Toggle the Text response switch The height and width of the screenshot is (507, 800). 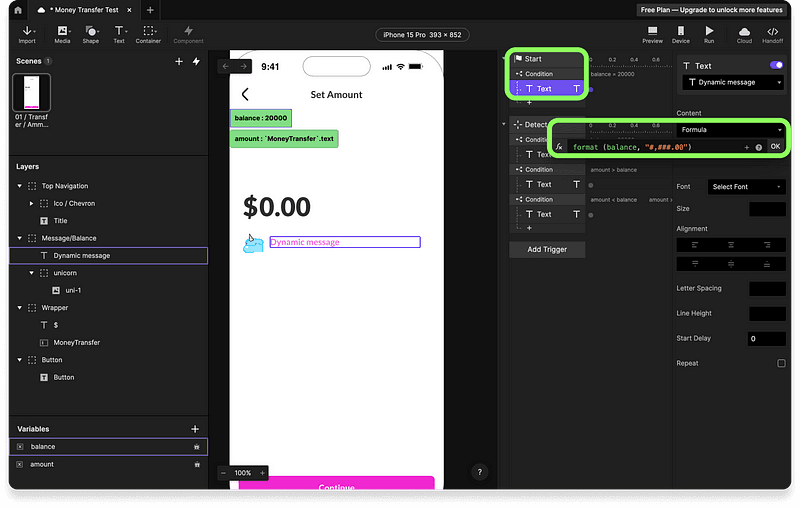click(x=776, y=65)
